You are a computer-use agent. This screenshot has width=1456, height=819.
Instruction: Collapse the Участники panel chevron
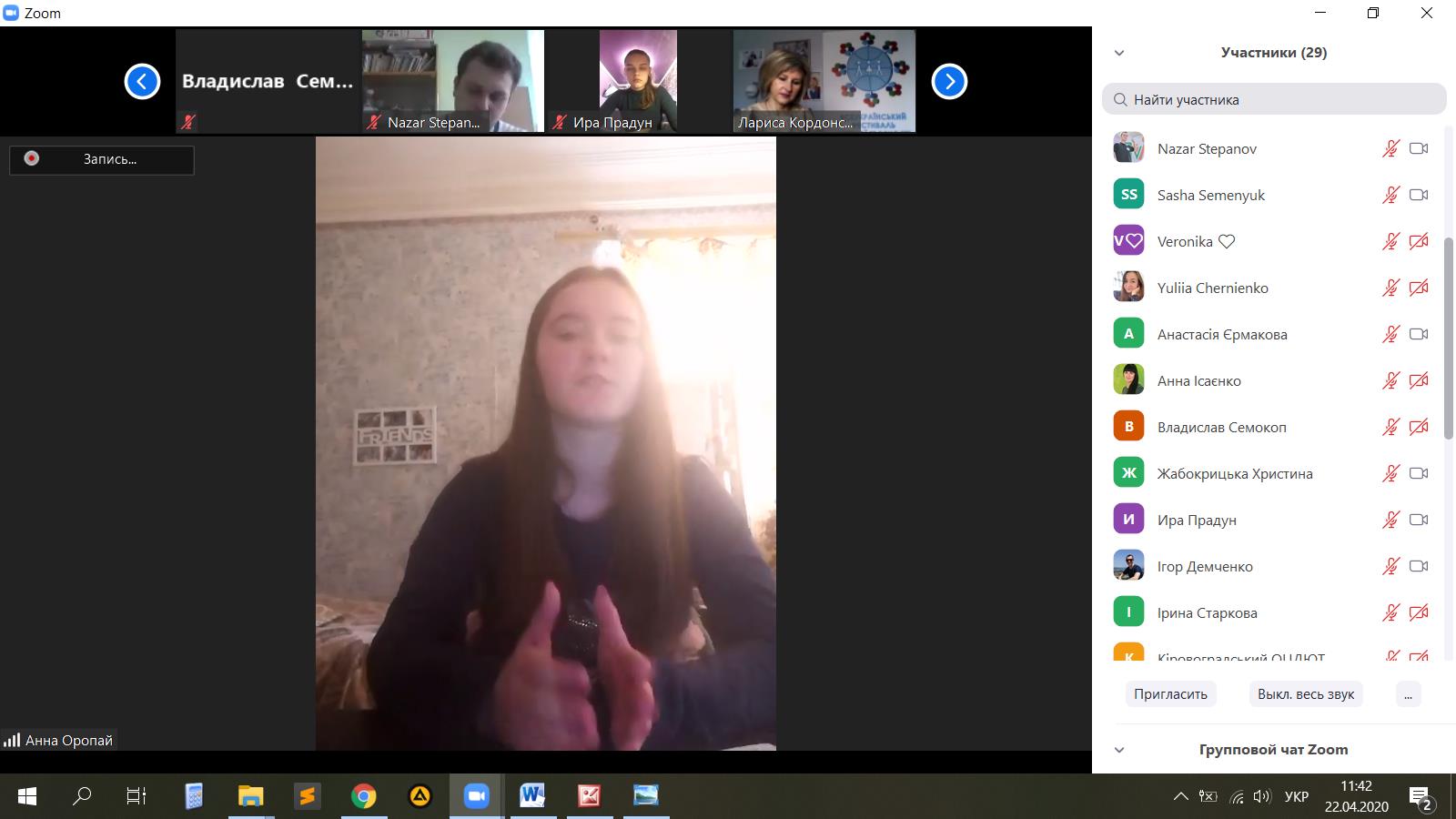pos(1119,53)
